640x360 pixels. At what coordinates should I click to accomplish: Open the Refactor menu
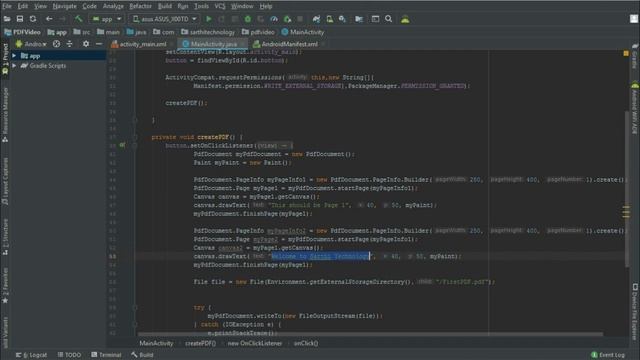[140, 6]
